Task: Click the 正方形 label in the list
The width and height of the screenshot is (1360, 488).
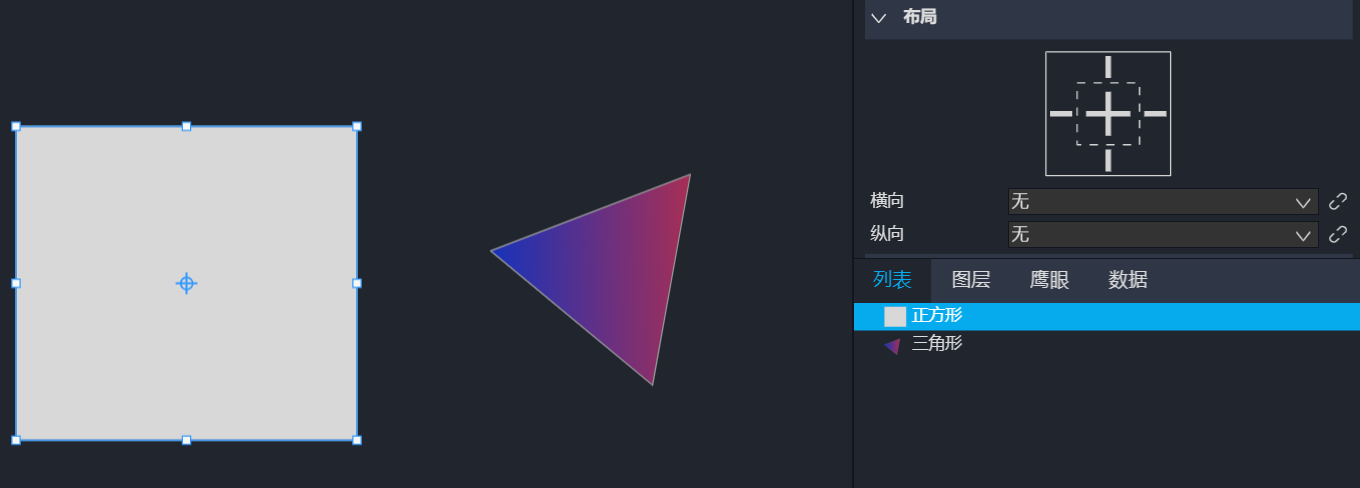Action: (937, 316)
